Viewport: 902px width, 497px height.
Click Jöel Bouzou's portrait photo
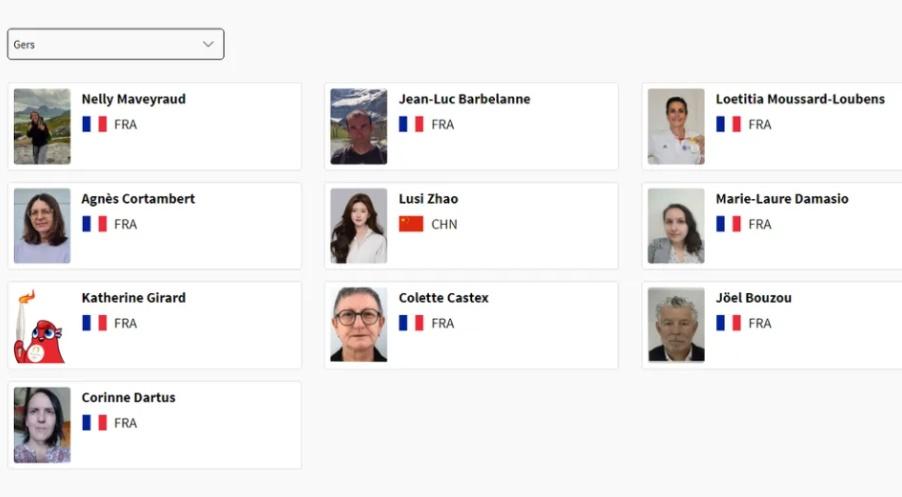pyautogui.click(x=676, y=325)
